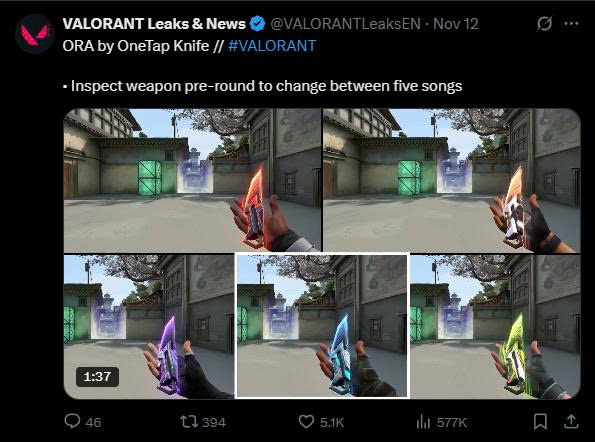
Task: Click the reply comment icon
Action: [x=72, y=422]
